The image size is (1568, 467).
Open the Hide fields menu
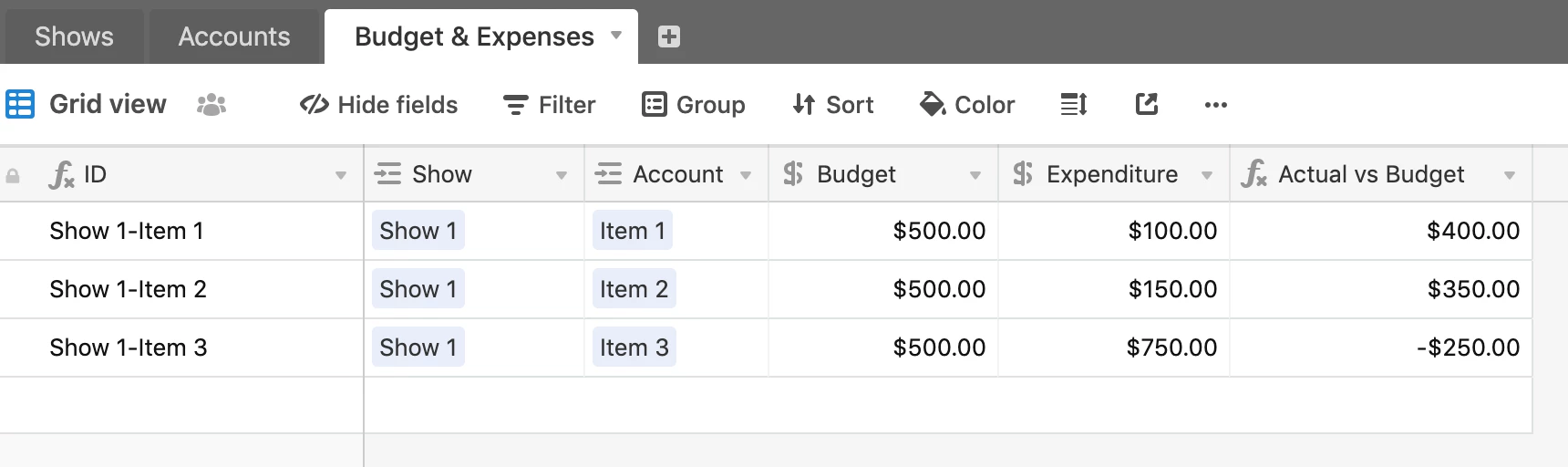(378, 105)
